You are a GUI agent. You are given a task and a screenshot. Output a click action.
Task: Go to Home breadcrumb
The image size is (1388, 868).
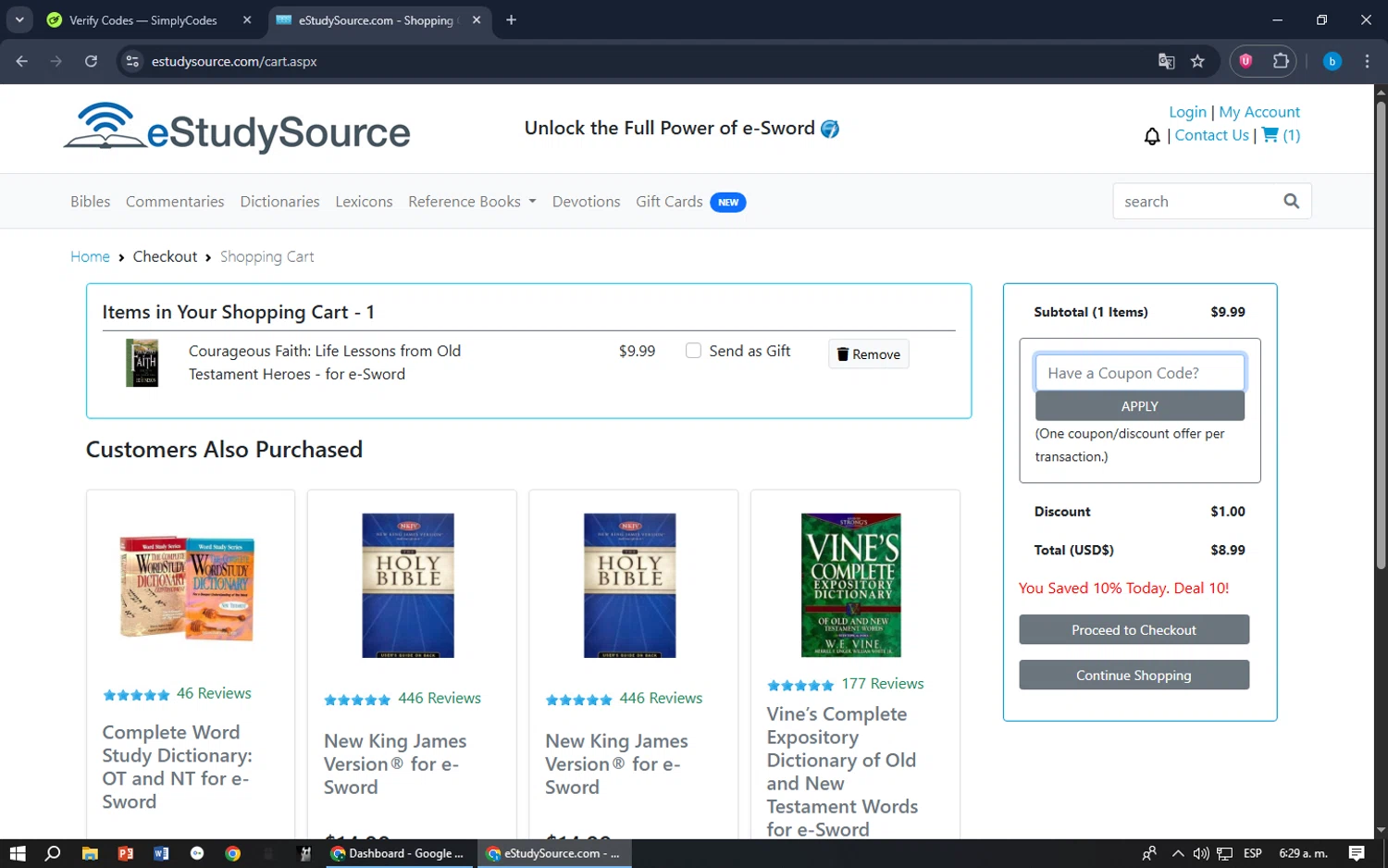click(90, 256)
